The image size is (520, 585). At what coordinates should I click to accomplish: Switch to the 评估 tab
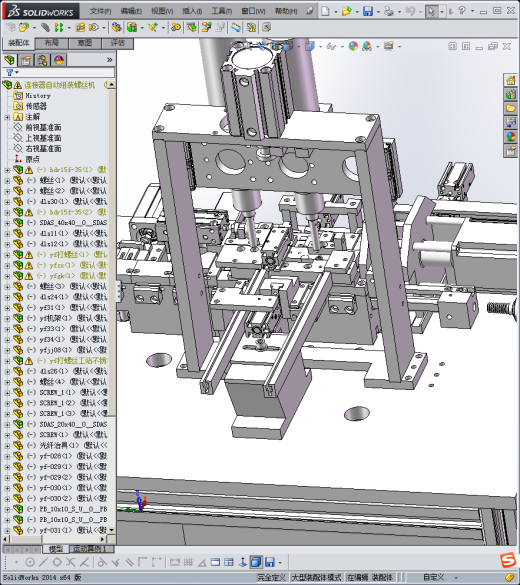point(118,43)
